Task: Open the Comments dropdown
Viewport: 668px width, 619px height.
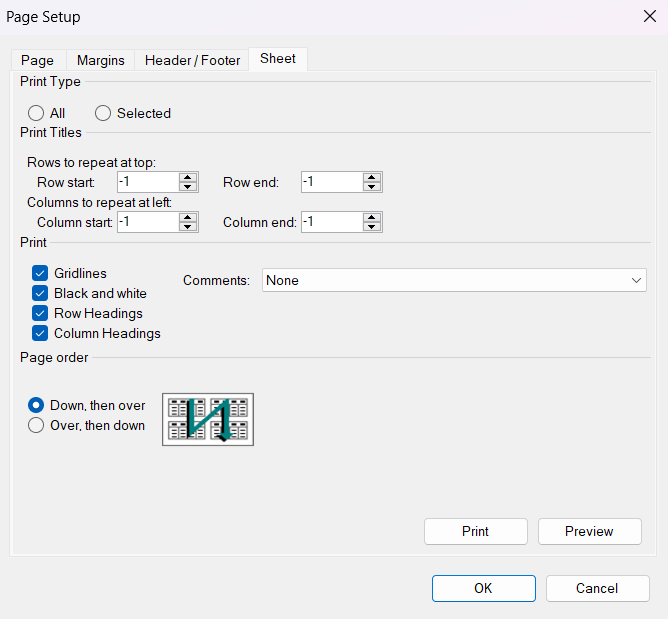Action: tap(454, 281)
